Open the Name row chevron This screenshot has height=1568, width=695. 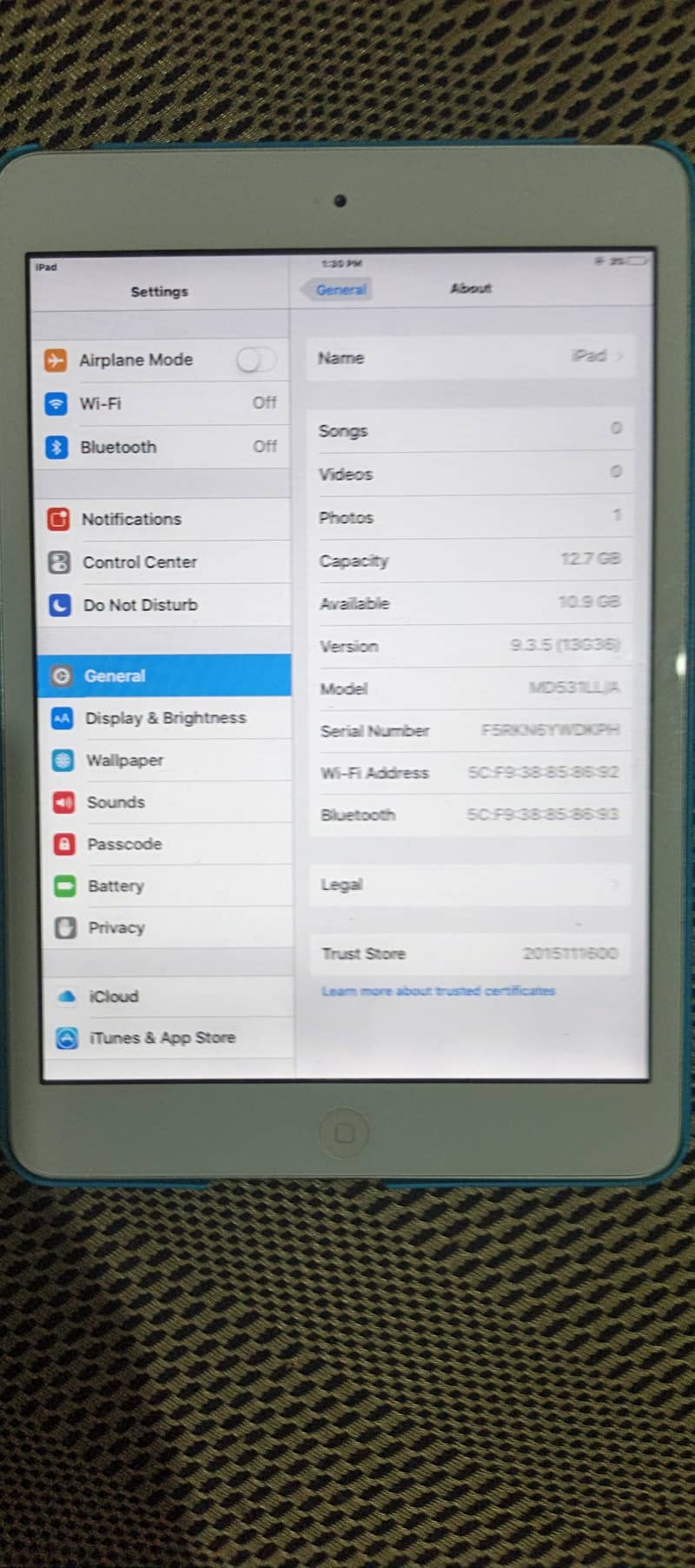pos(619,355)
